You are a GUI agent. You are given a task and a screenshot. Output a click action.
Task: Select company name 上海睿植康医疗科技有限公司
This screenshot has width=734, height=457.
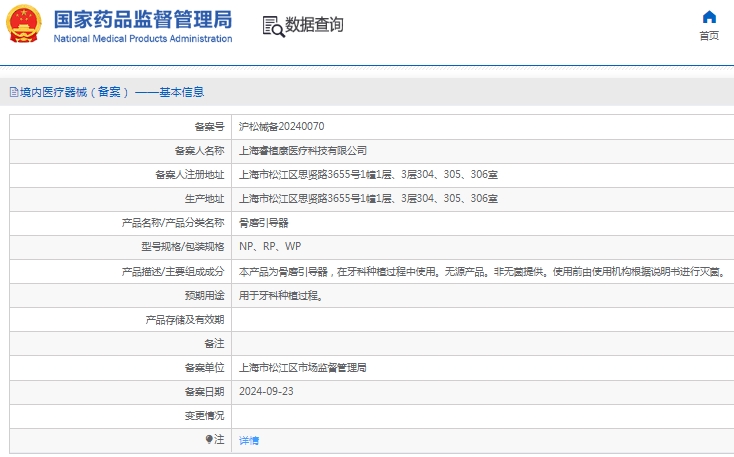click(x=303, y=151)
